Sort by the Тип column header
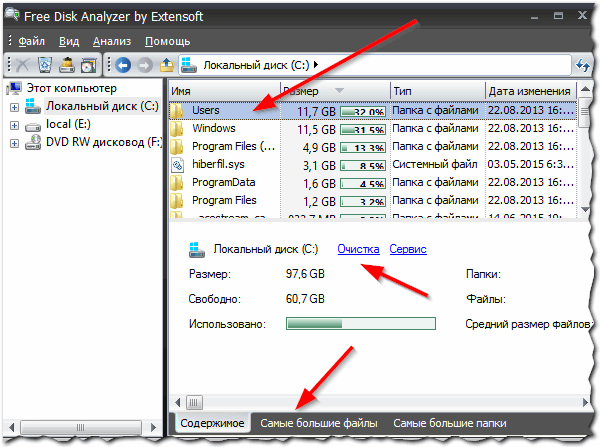The image size is (600, 447). pyautogui.click(x=438, y=91)
